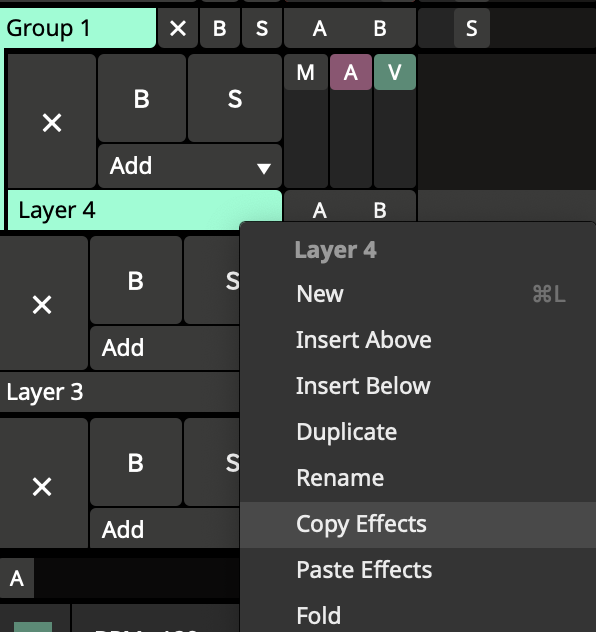Clear Group 1 with the X button
This screenshot has width=596, height=632.
click(178, 28)
